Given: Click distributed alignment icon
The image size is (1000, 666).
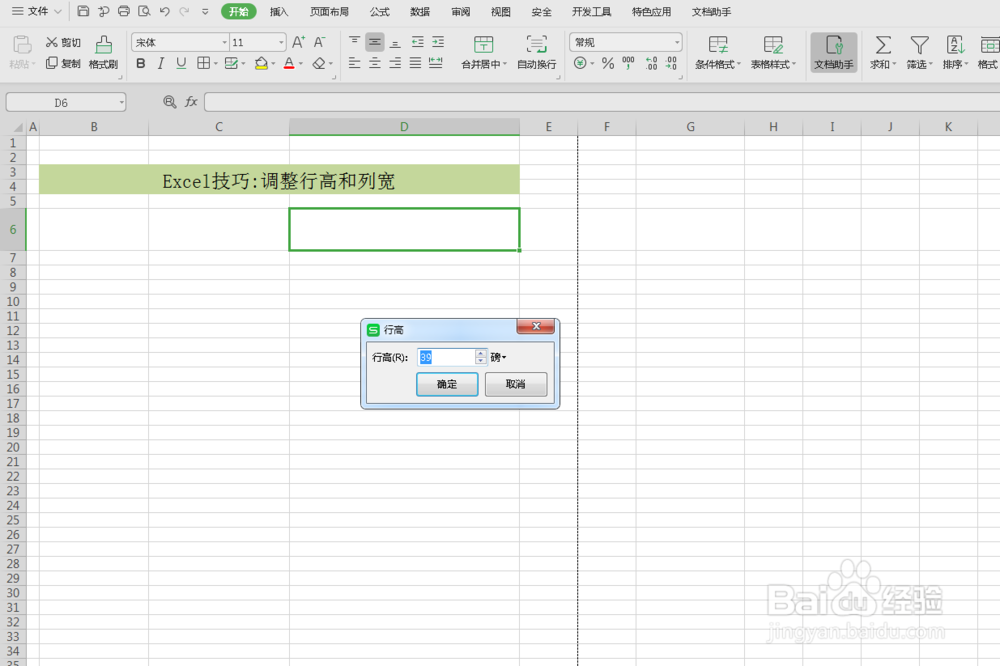Looking at the screenshot, I should point(436,63).
